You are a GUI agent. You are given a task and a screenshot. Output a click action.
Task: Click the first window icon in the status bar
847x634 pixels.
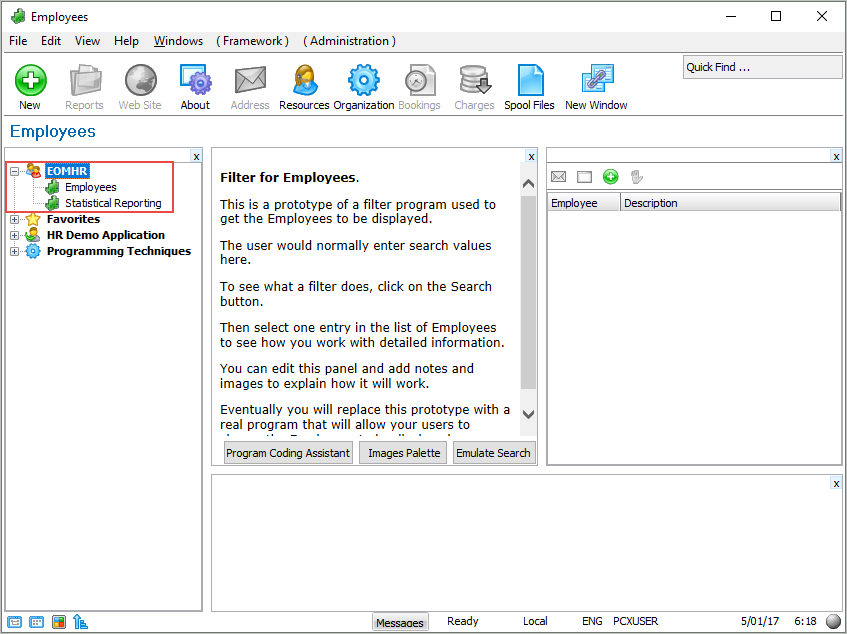tap(15, 622)
